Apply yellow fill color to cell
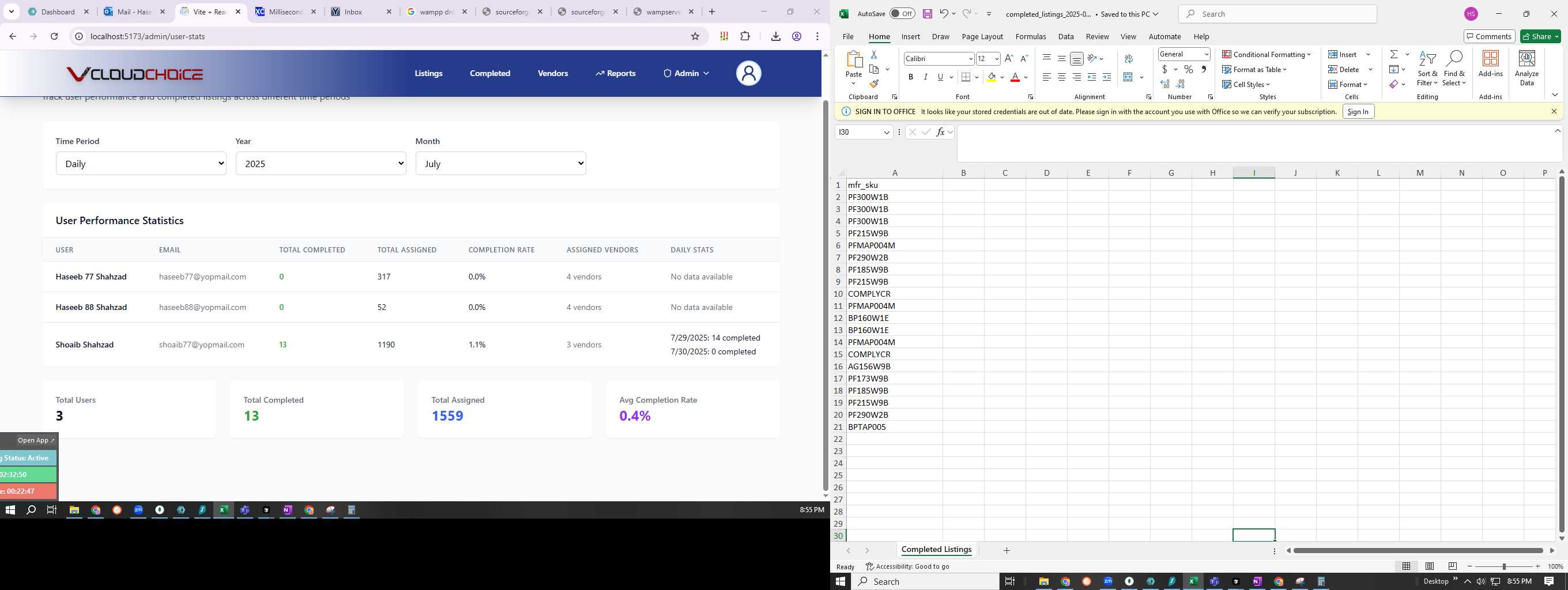1568x590 pixels. click(992, 77)
